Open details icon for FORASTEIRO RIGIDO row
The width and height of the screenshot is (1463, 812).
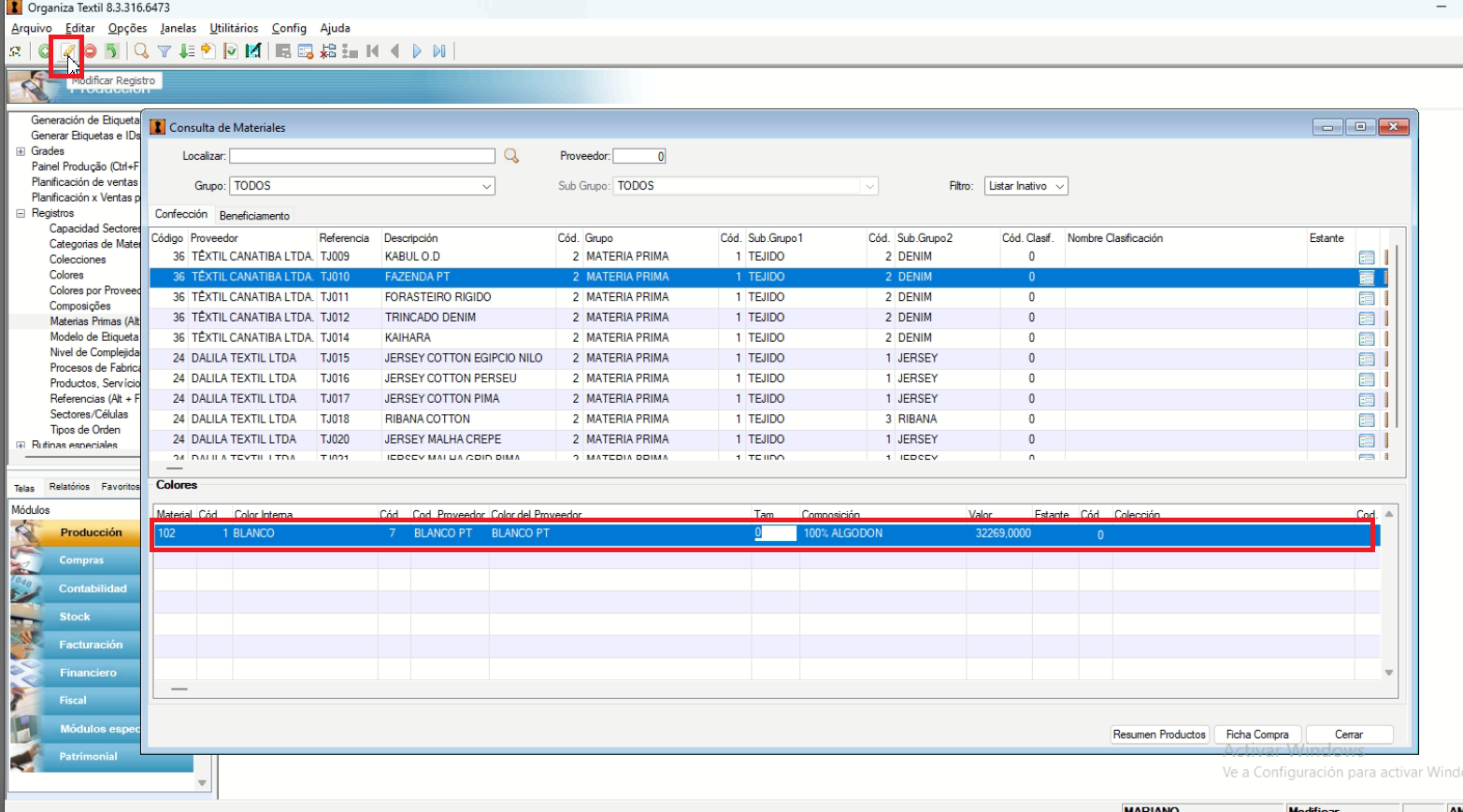(x=1367, y=298)
